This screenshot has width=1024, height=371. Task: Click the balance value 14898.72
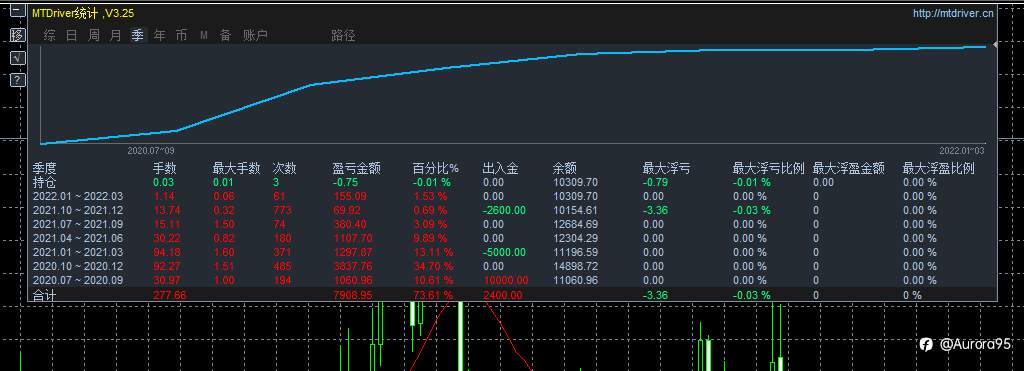coord(575,266)
